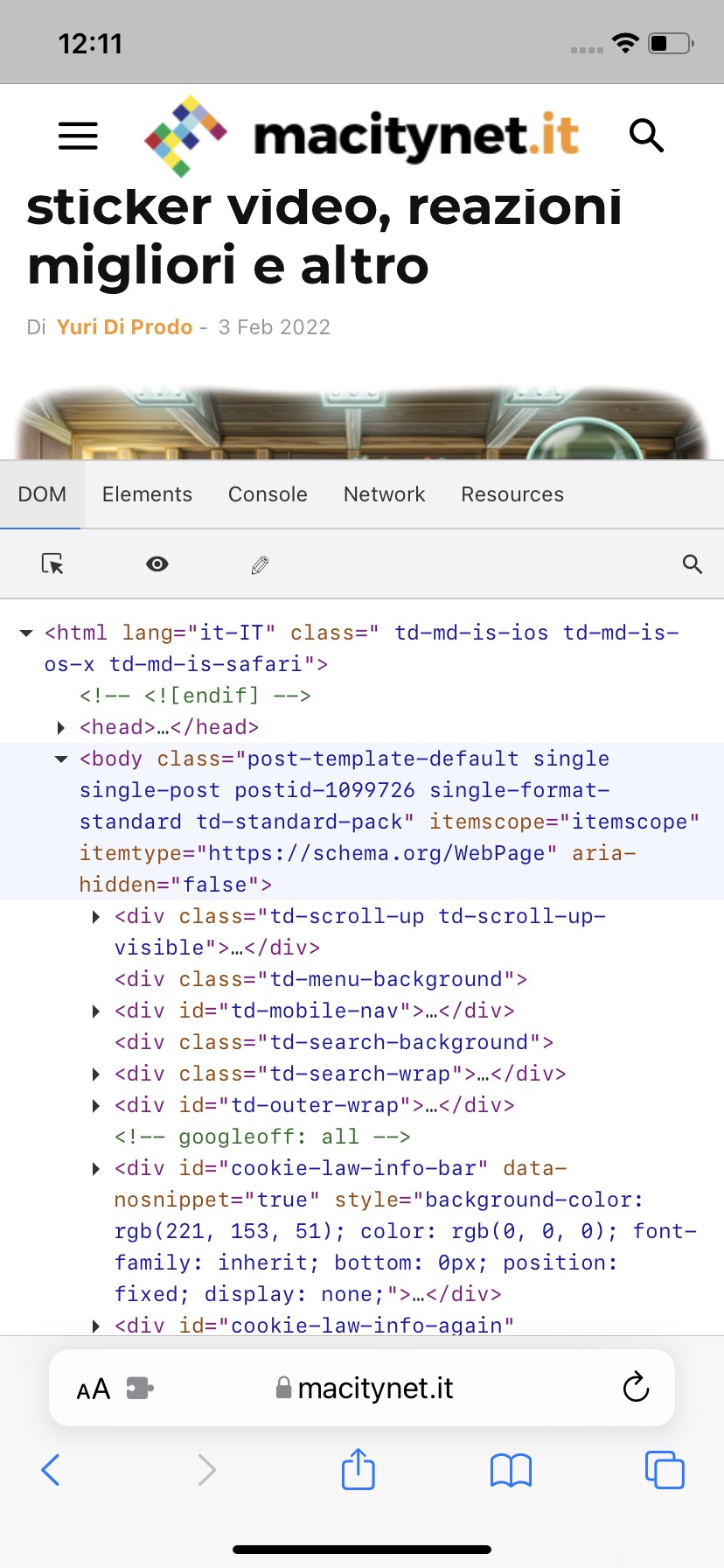Click the 3 Feb 2022 date

274,327
